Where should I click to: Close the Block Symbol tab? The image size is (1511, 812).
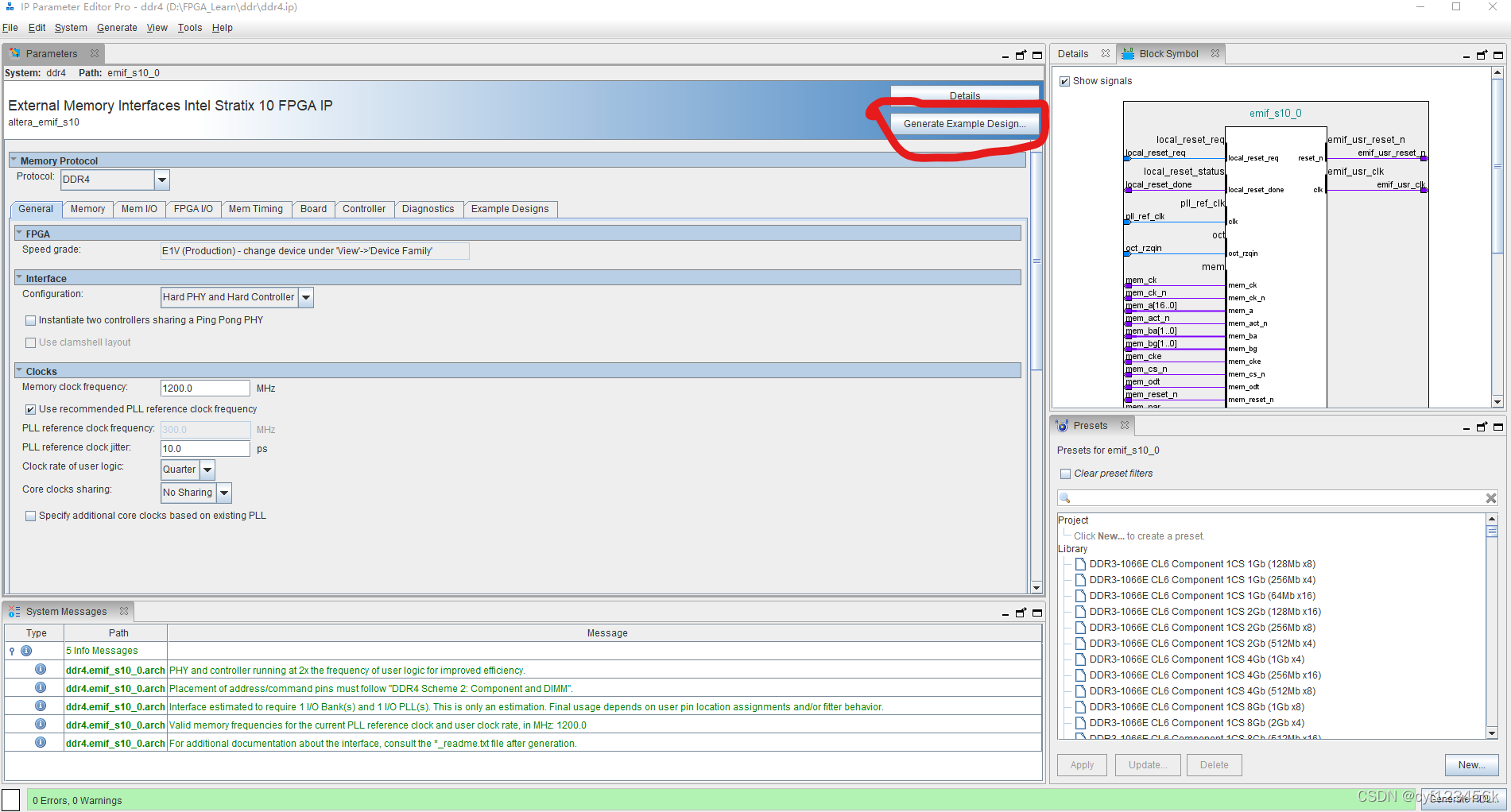pos(1215,53)
